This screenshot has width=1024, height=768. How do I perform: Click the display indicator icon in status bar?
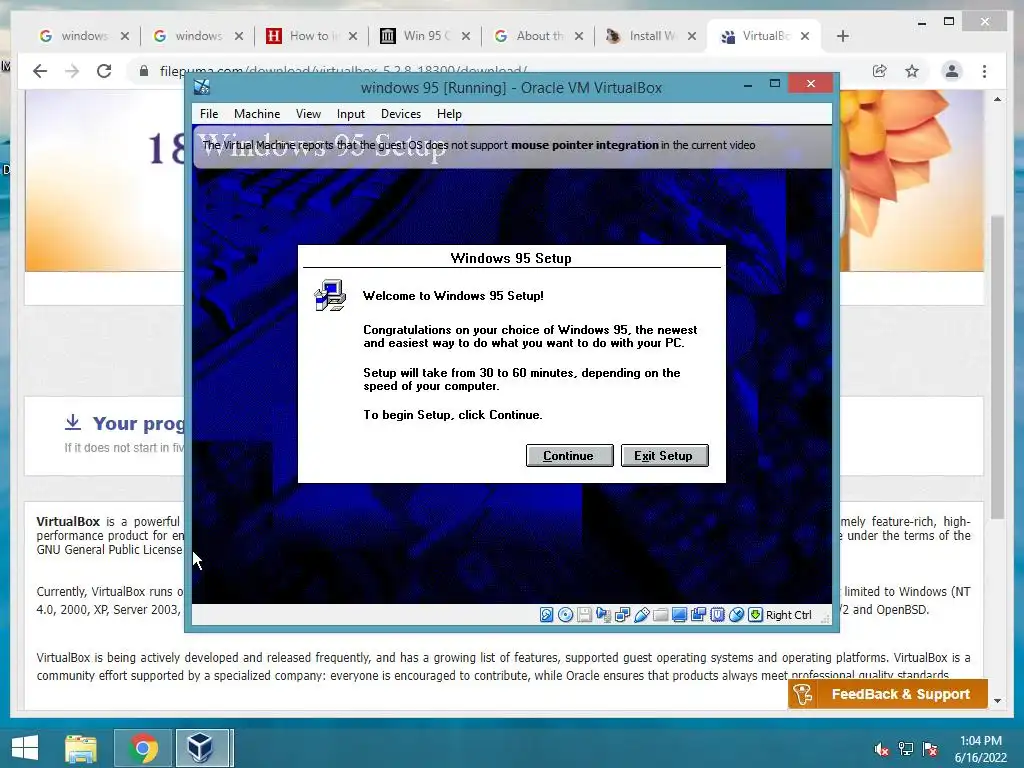click(x=679, y=615)
